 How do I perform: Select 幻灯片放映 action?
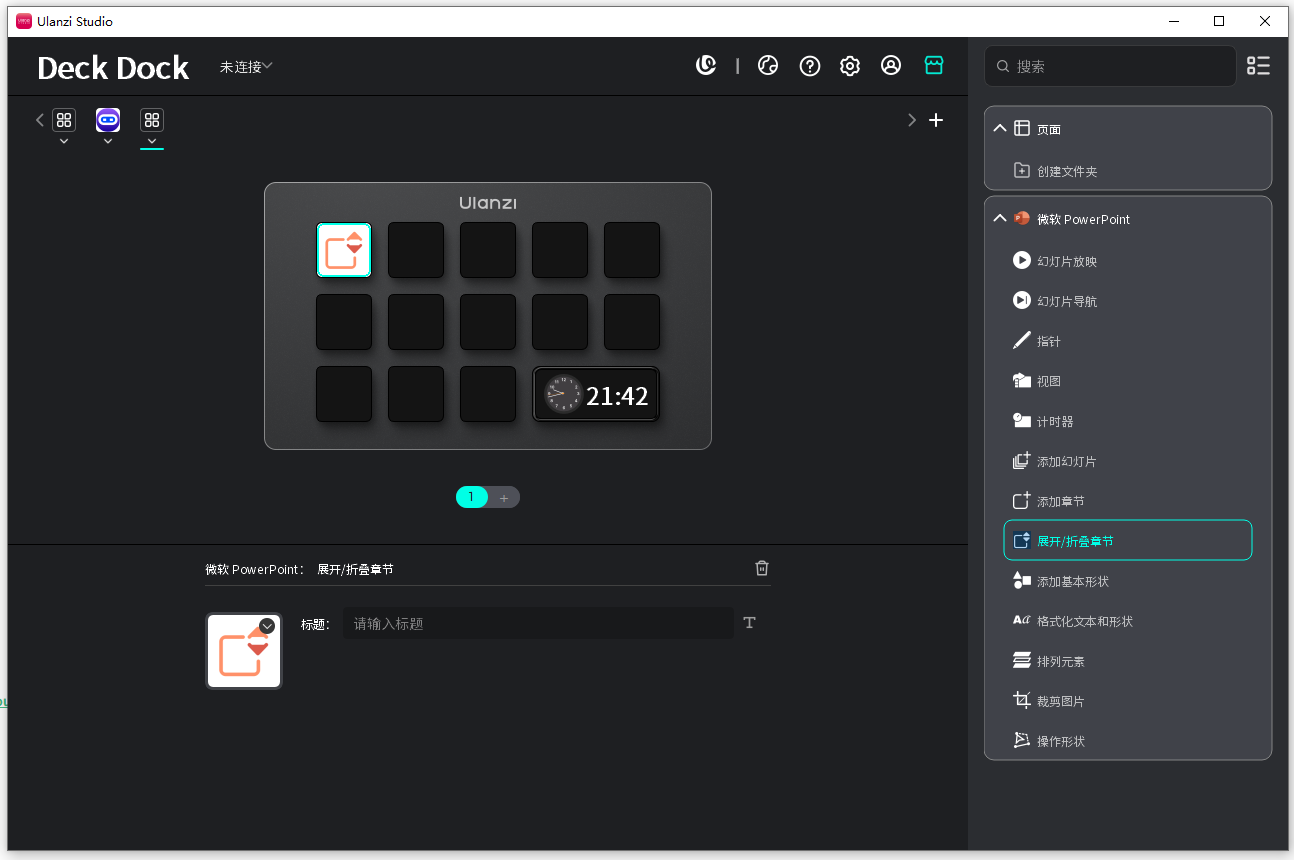coord(1066,261)
